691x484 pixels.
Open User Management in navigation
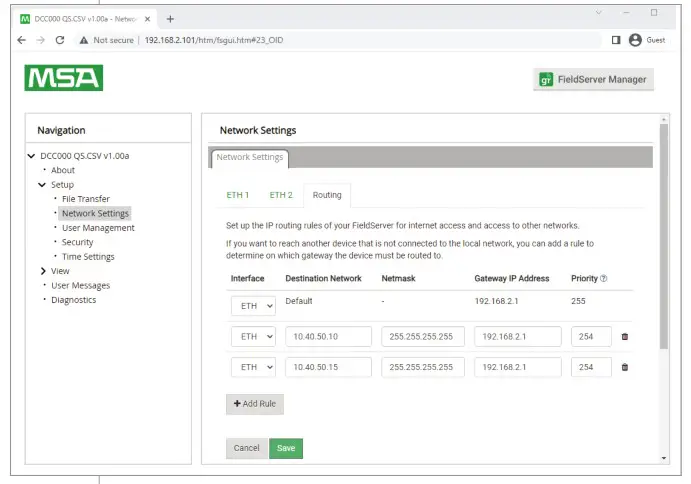98,228
